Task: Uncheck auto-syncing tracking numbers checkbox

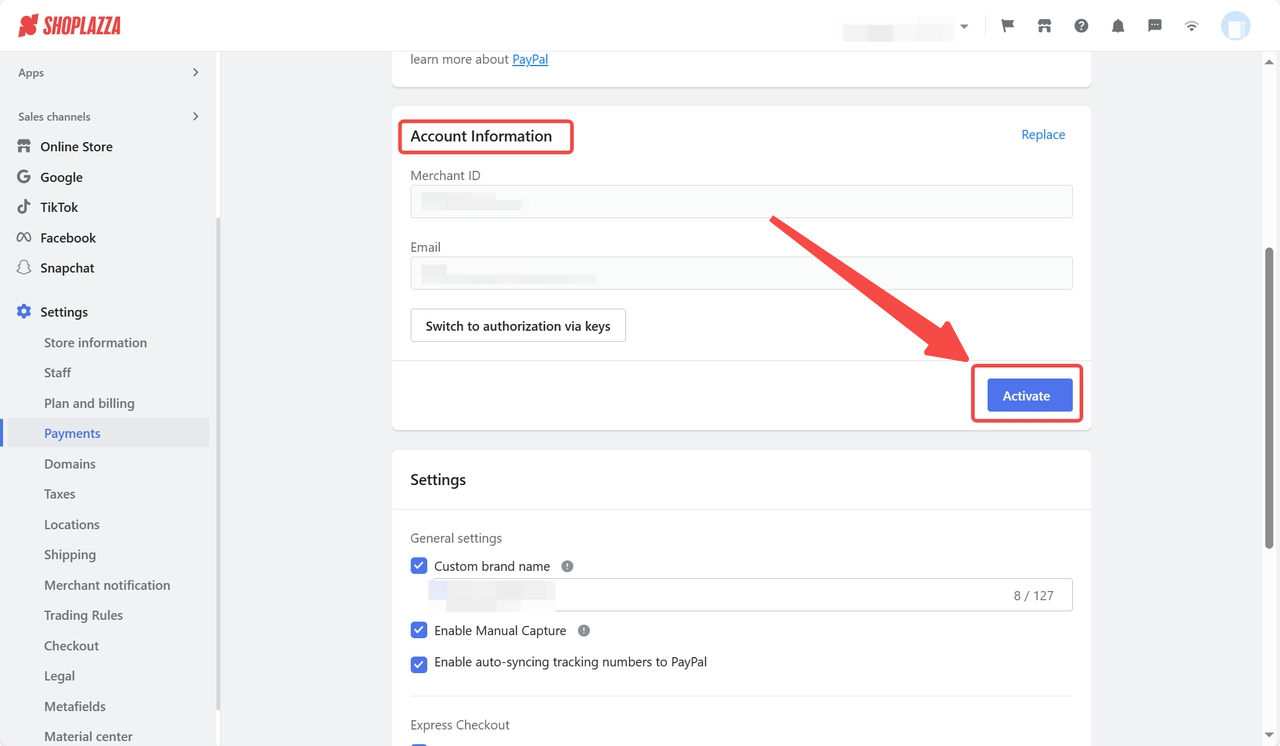Action: 419,664
